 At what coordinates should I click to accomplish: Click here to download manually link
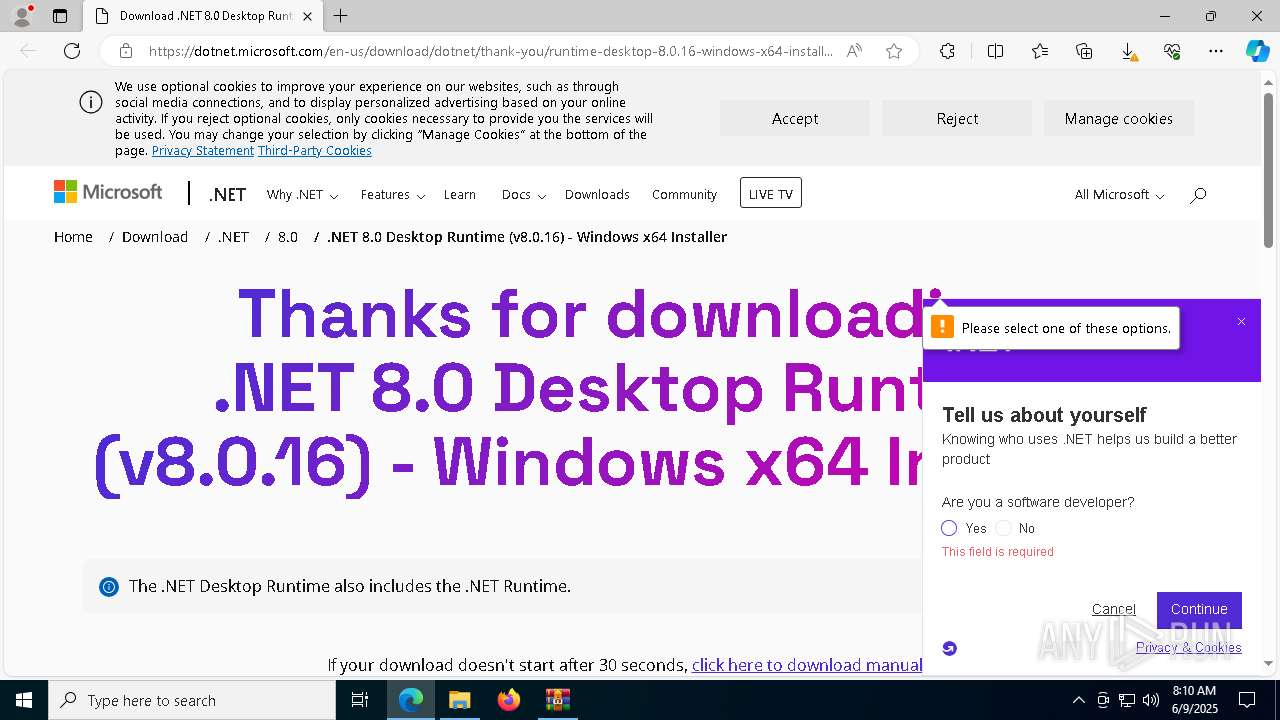[807, 665]
